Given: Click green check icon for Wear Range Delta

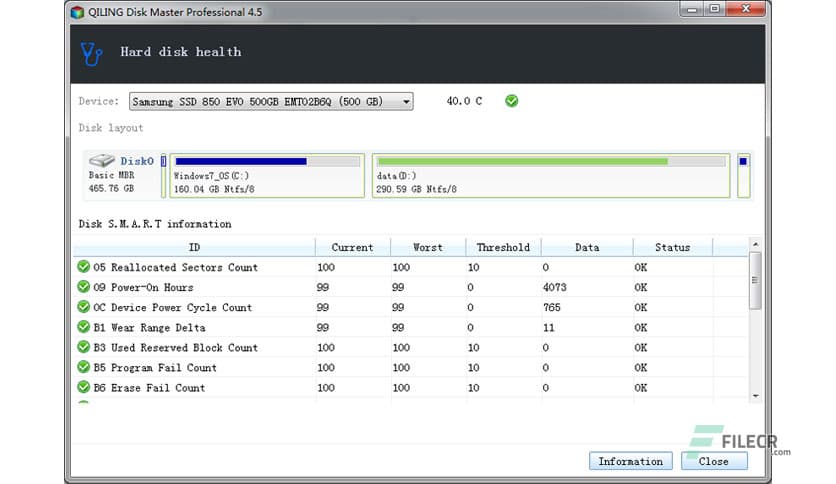Looking at the screenshot, I should (x=83, y=327).
